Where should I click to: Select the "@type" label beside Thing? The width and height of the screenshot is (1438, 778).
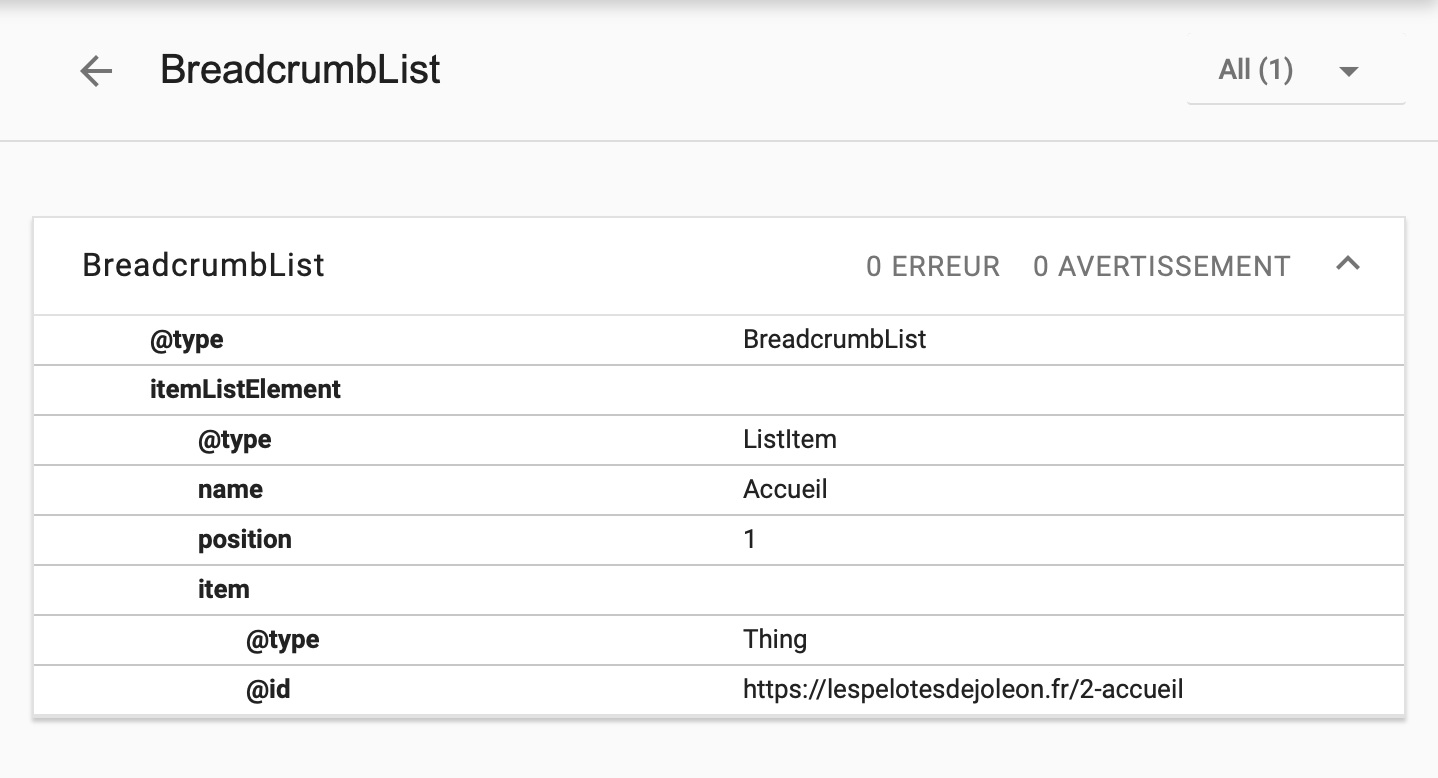282,639
